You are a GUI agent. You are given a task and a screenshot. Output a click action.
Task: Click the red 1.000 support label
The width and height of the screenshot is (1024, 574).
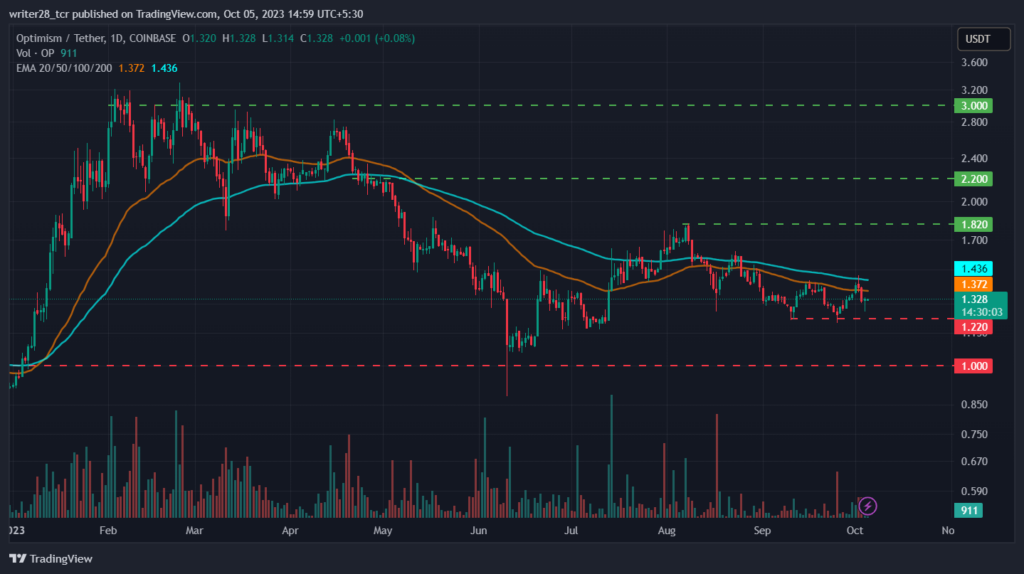pyautogui.click(x=973, y=366)
